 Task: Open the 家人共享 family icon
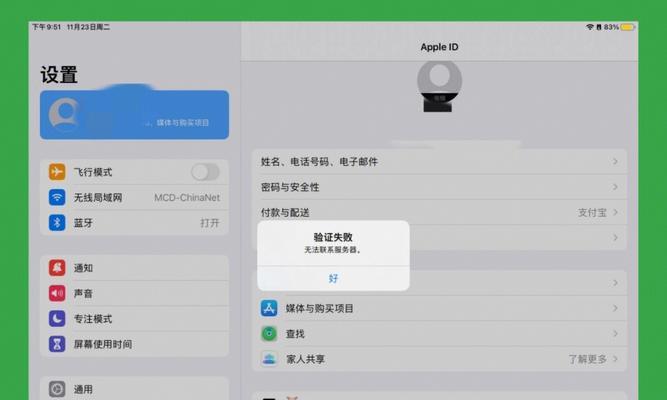269,359
